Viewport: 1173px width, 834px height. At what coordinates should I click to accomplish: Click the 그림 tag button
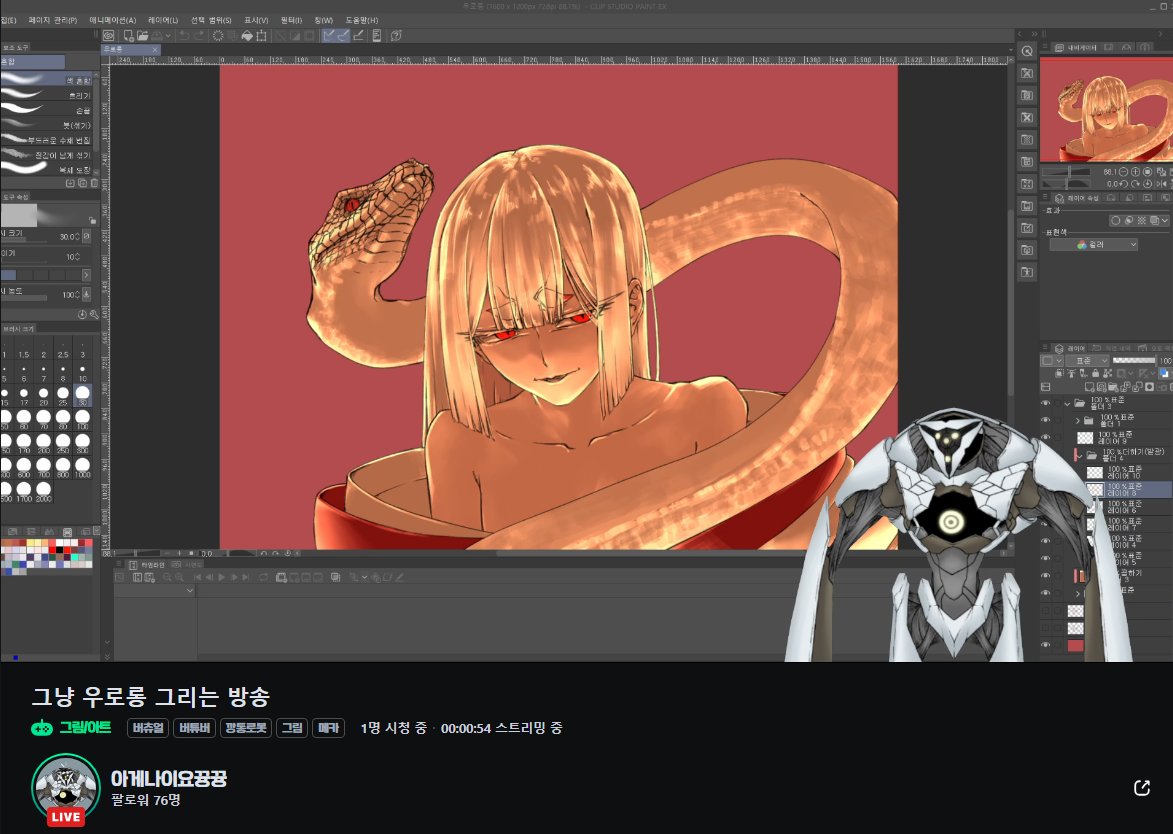(x=292, y=728)
